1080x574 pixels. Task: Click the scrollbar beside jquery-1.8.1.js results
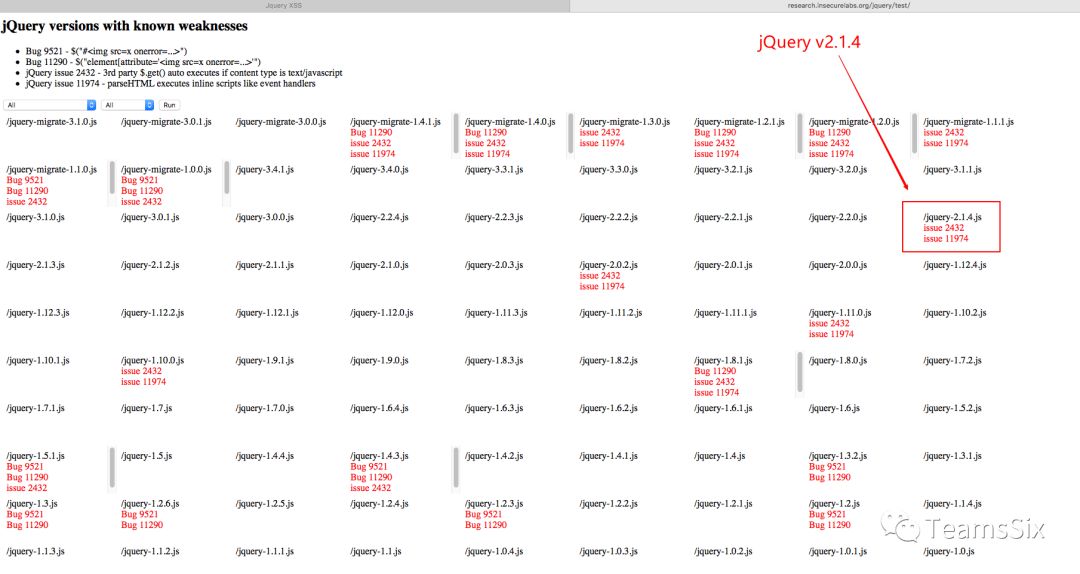(x=800, y=372)
